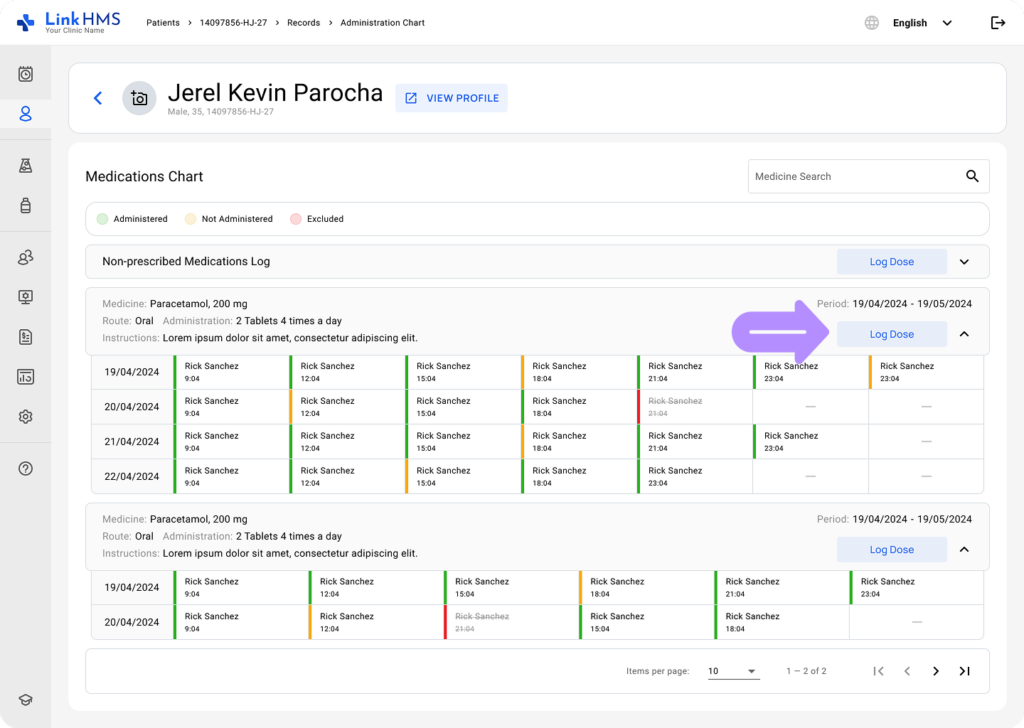The image size is (1024, 728).
Task: Open the settings gear in sidebar
Action: (x=26, y=417)
